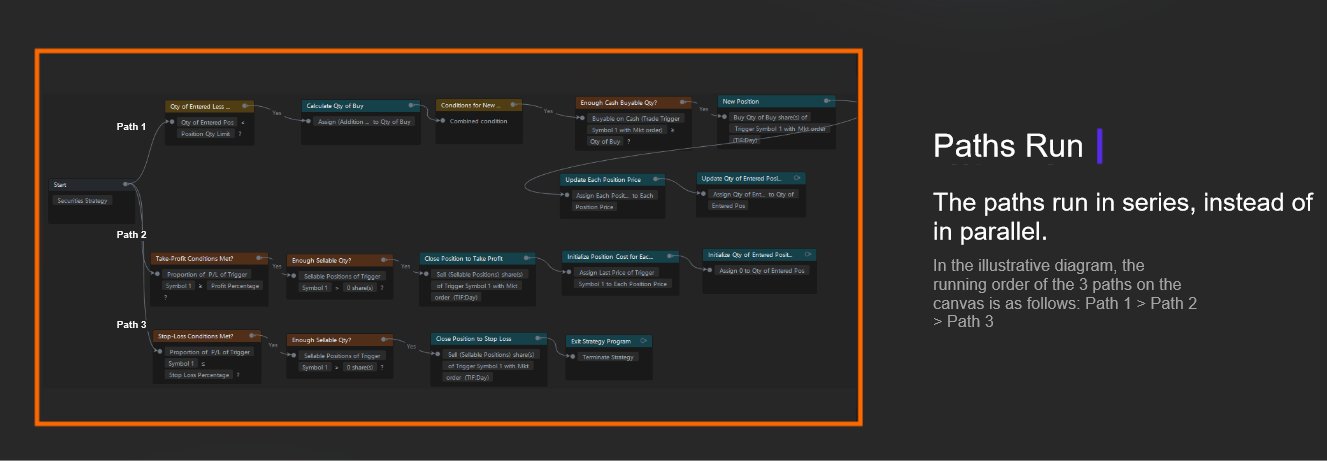Select the Update Qty of Entered Posi node header
Screen dimensions: 1327x462
coord(753,178)
